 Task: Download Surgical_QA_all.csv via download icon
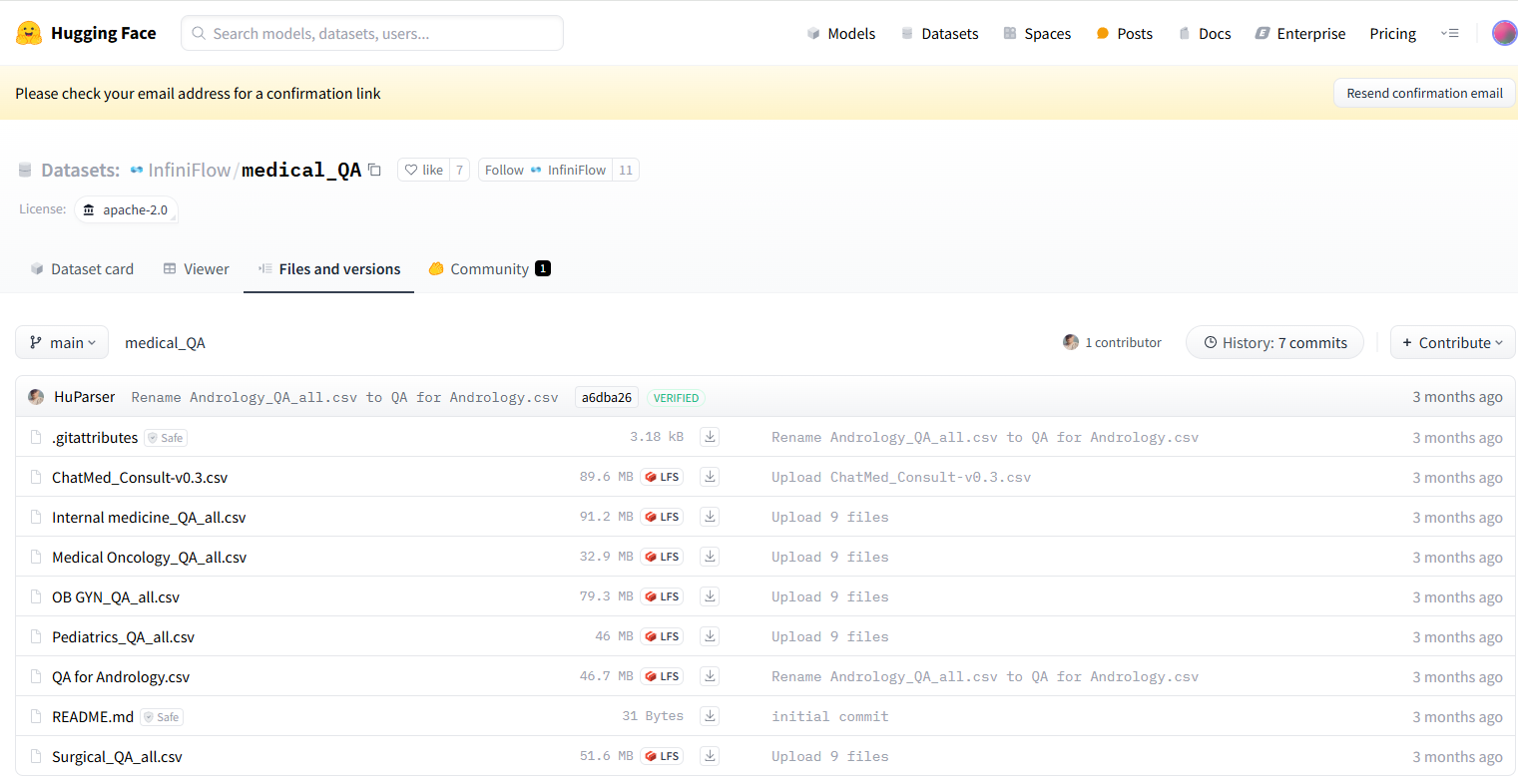pos(710,756)
